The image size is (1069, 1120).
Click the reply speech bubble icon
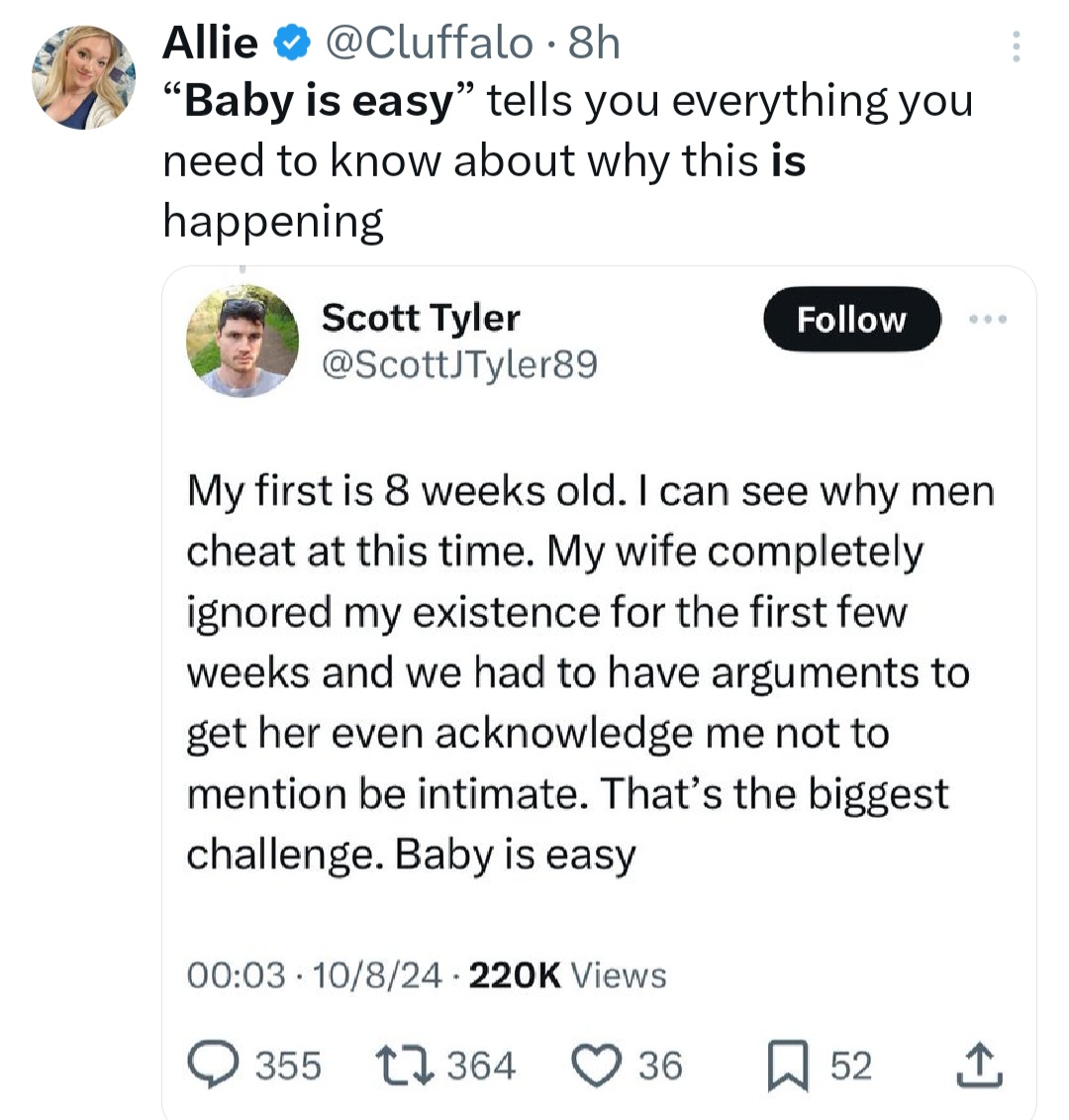[209, 1066]
